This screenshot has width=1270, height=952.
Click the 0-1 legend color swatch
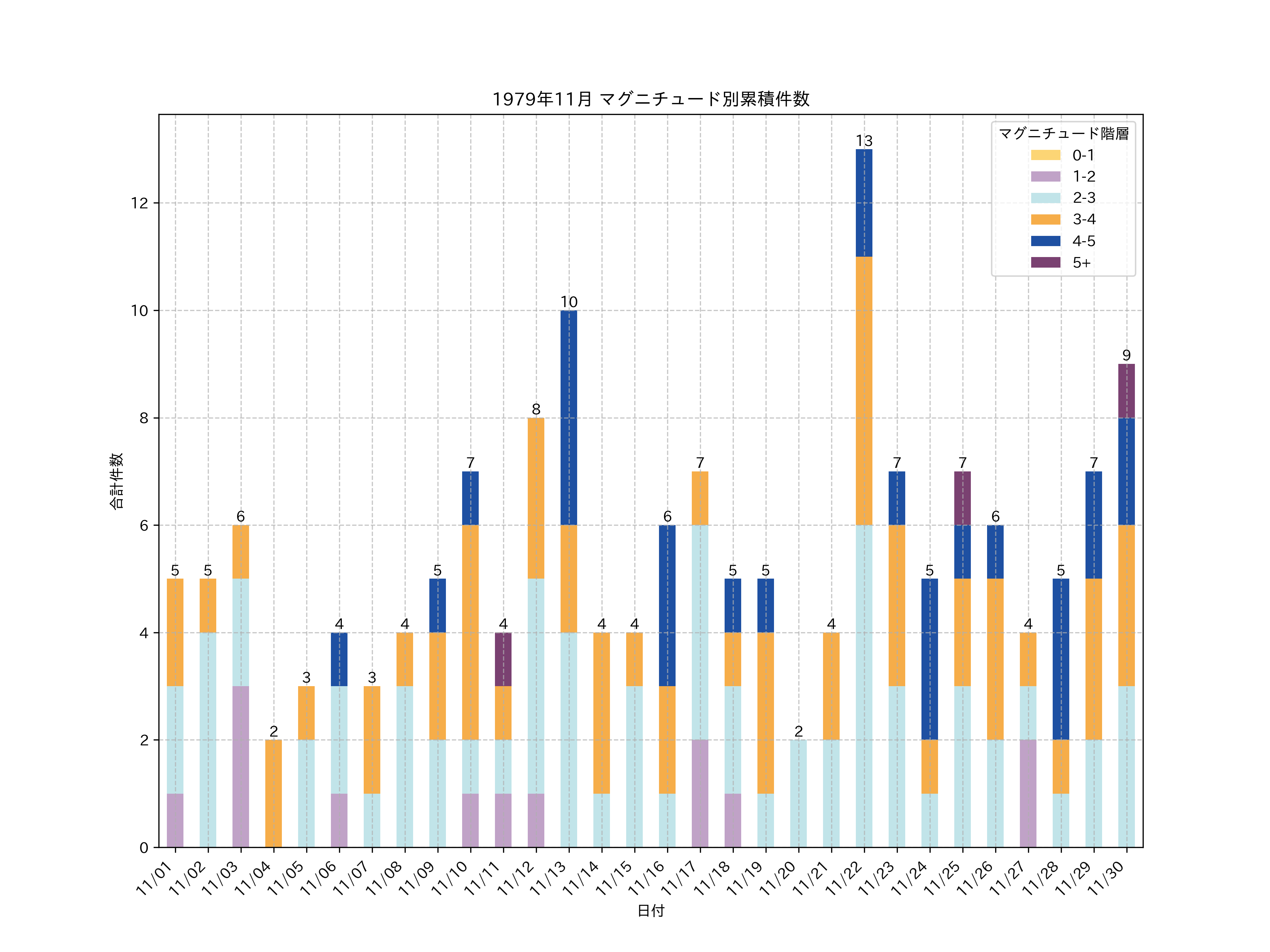pyautogui.click(x=1046, y=155)
